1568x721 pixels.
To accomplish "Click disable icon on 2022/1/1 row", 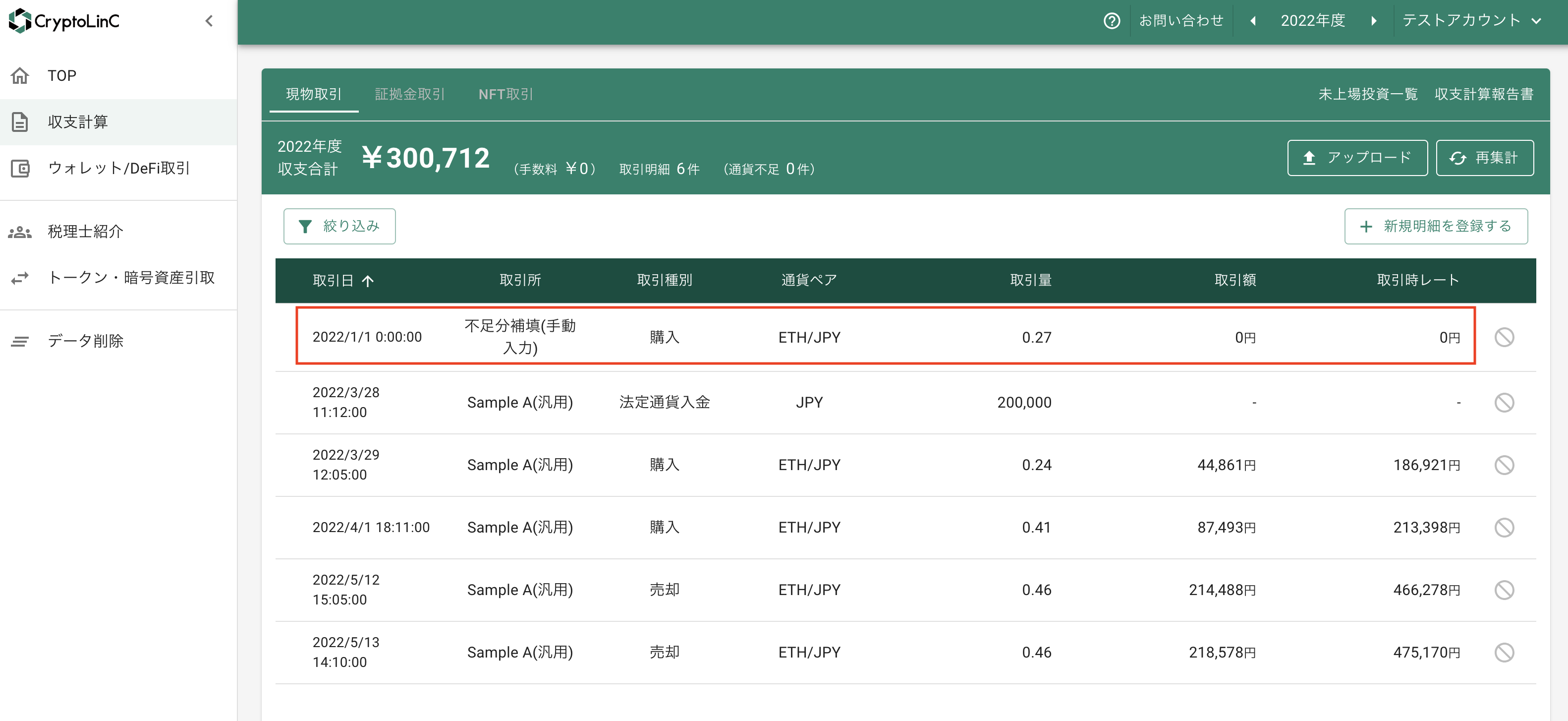I will (x=1504, y=337).
